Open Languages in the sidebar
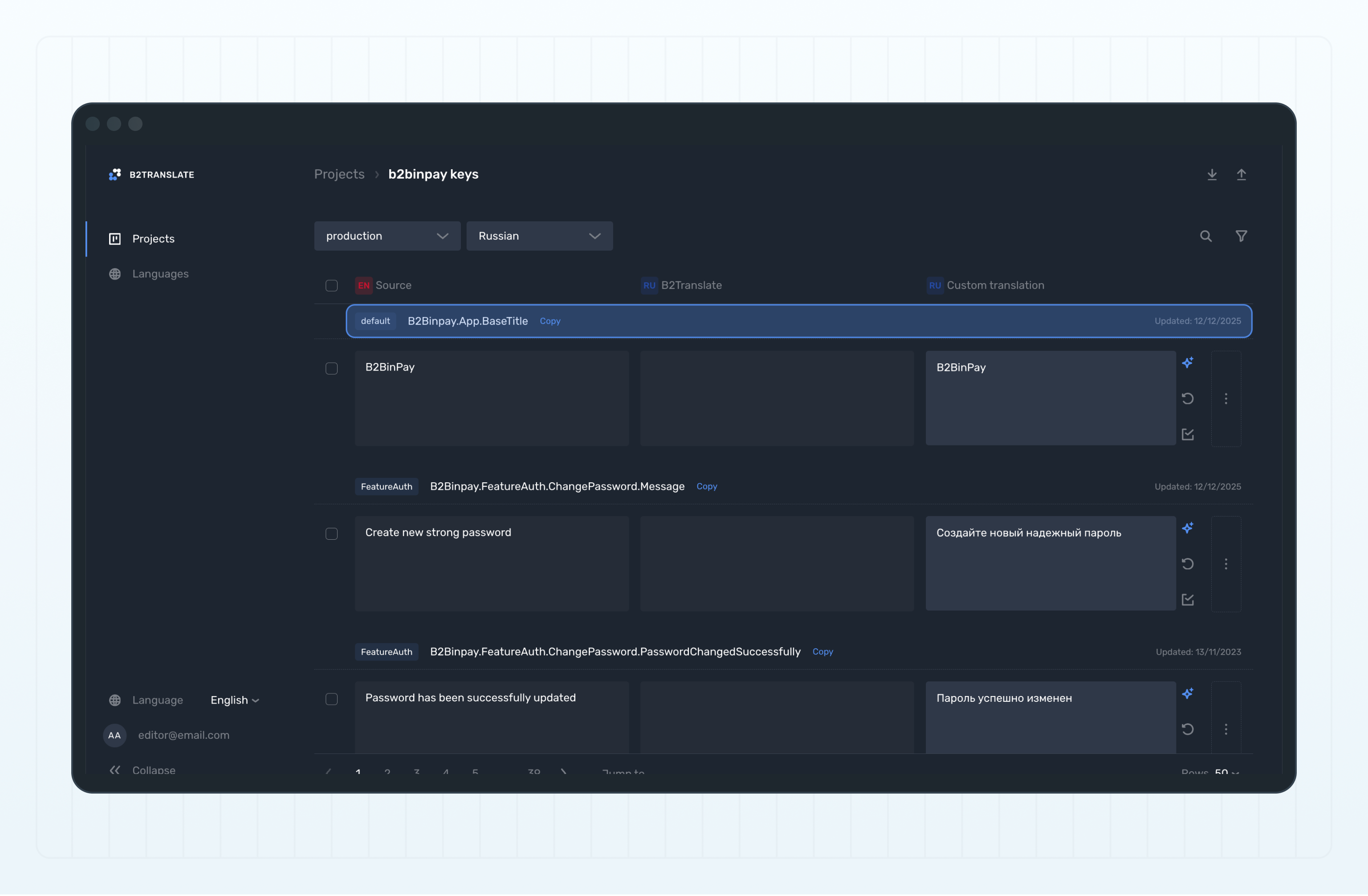1368x896 pixels. 160,274
